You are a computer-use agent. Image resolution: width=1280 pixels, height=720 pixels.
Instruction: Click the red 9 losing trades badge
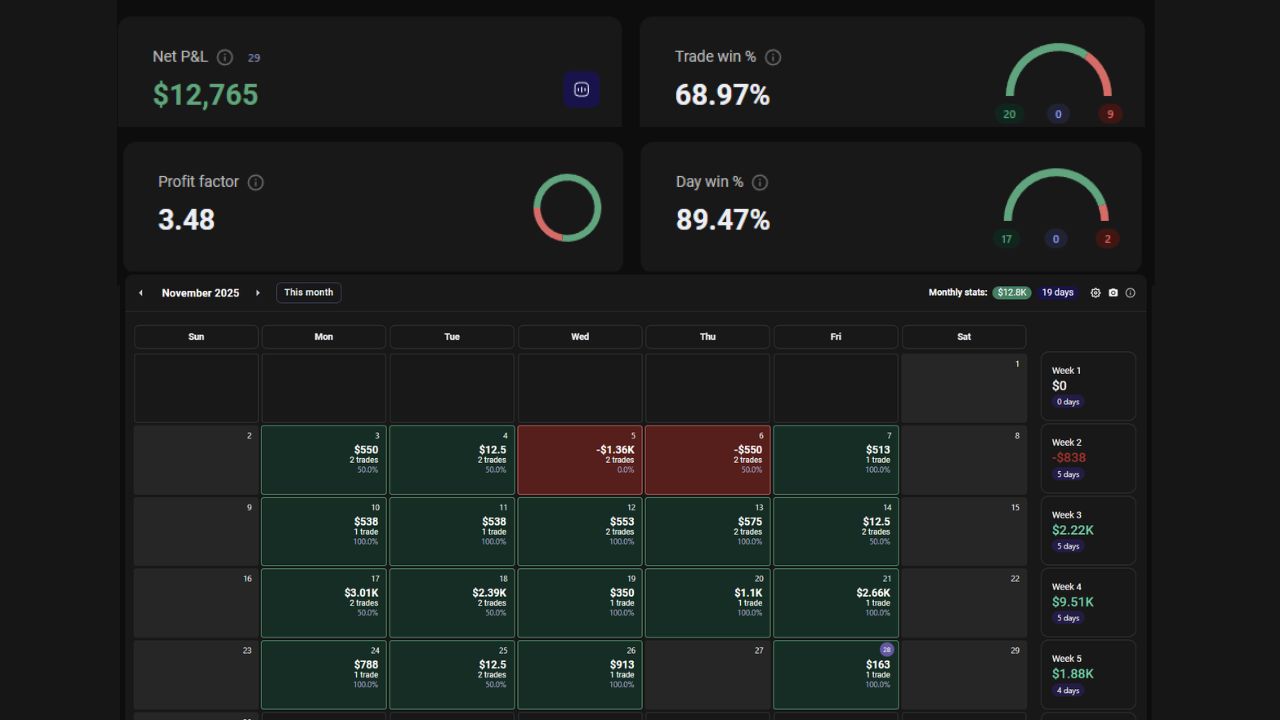(1109, 114)
